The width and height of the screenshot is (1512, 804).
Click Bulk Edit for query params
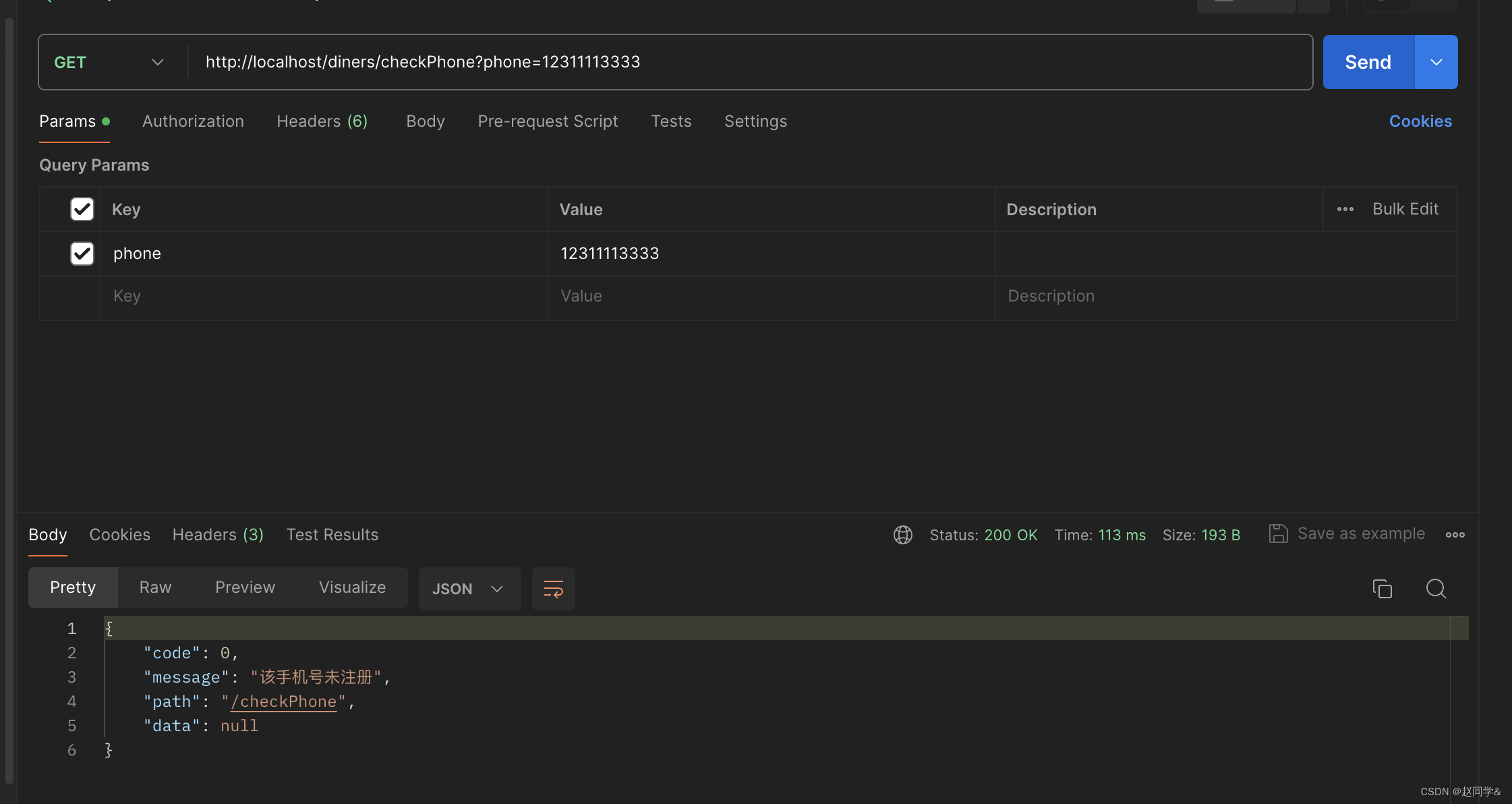pos(1405,209)
